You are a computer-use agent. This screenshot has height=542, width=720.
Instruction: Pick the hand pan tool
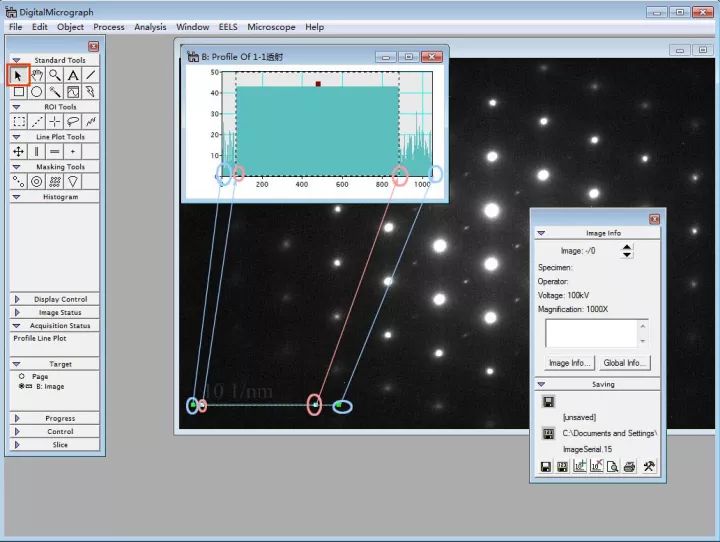(37, 75)
